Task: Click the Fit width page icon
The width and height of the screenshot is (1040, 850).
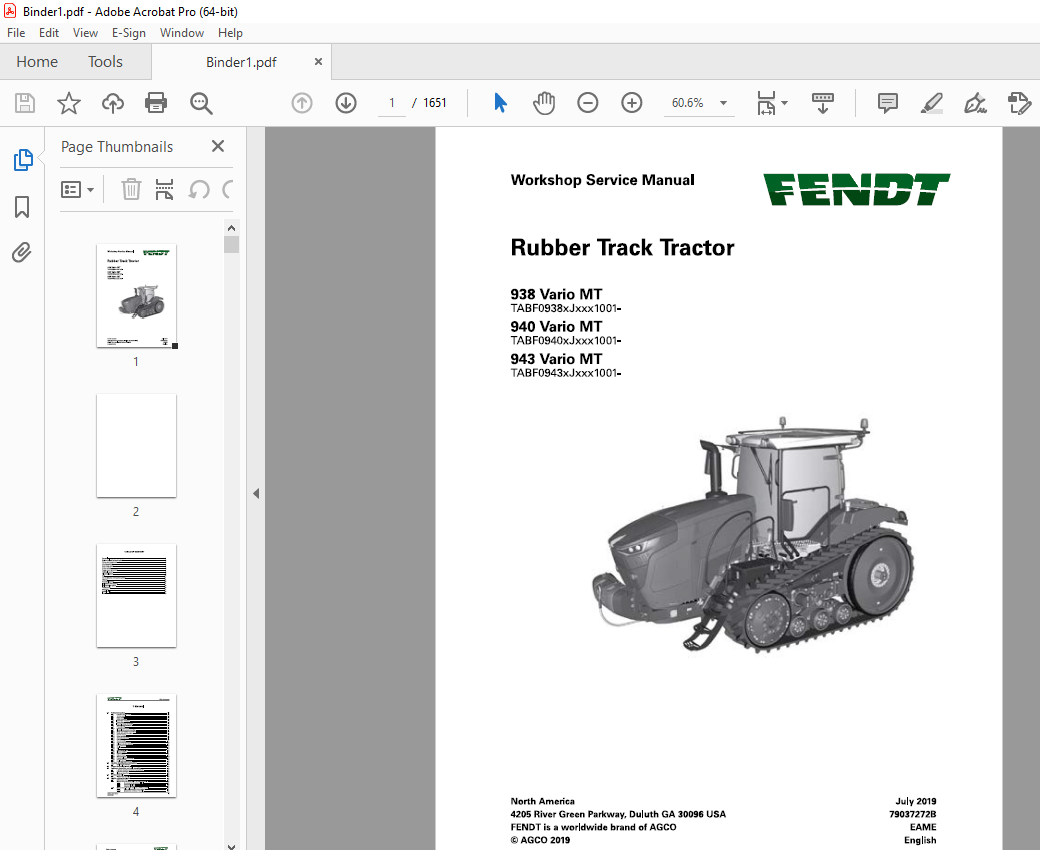Action: (766, 103)
